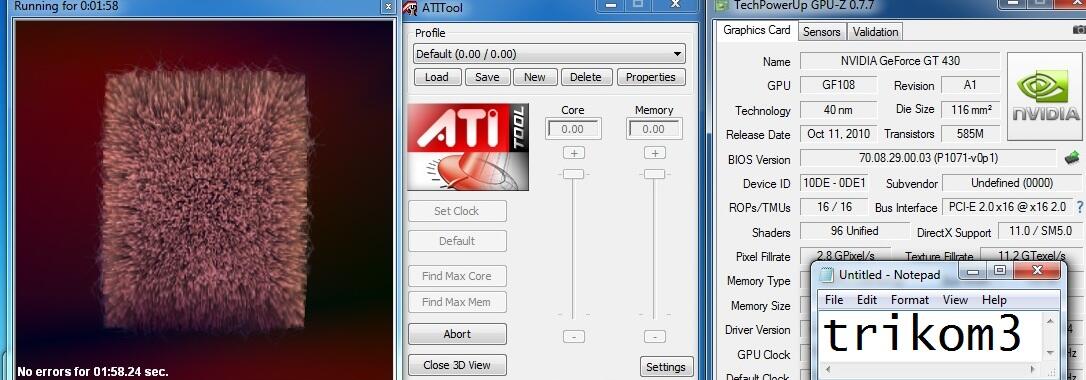1086x380 pixels.
Task: Click the ATITool title bar app icon
Action: pyautogui.click(x=411, y=8)
